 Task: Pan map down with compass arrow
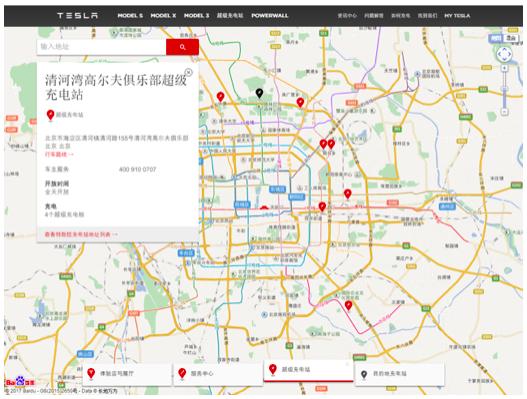coord(504,59)
